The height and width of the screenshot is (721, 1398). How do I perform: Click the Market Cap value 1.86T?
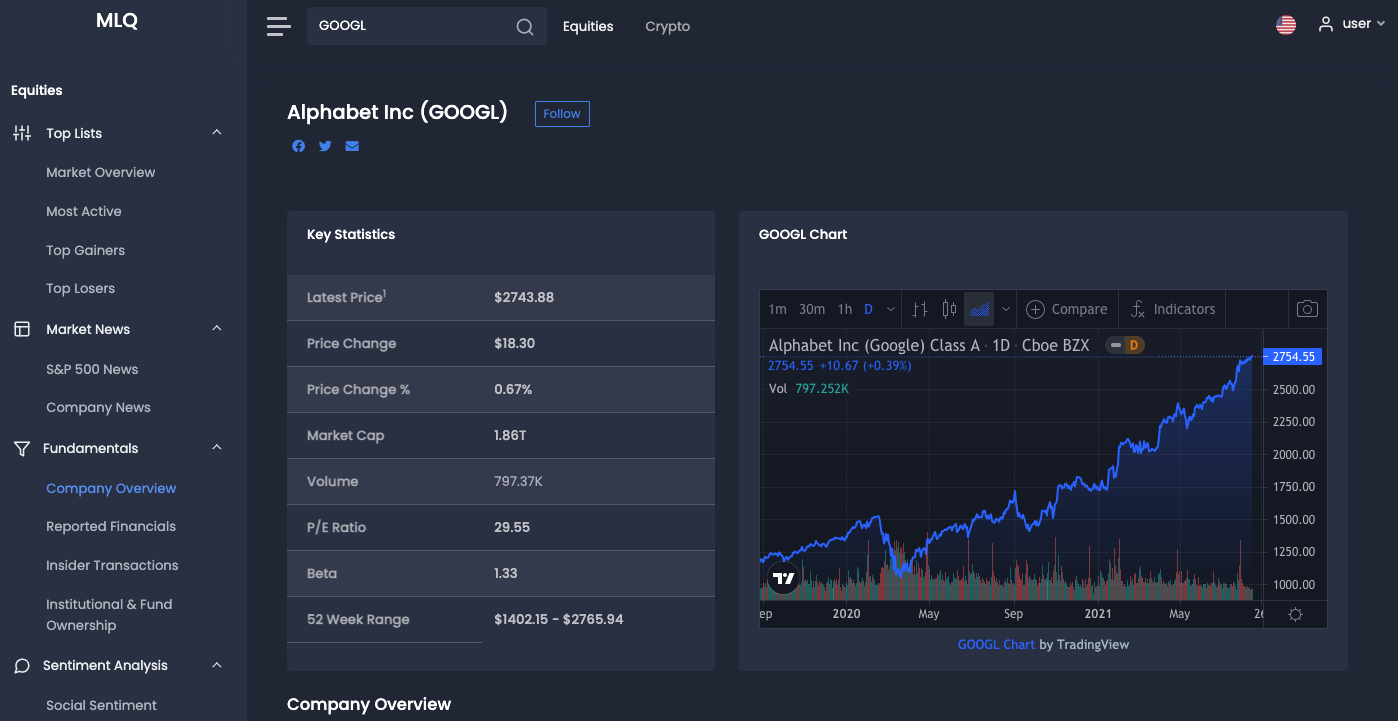(512, 435)
